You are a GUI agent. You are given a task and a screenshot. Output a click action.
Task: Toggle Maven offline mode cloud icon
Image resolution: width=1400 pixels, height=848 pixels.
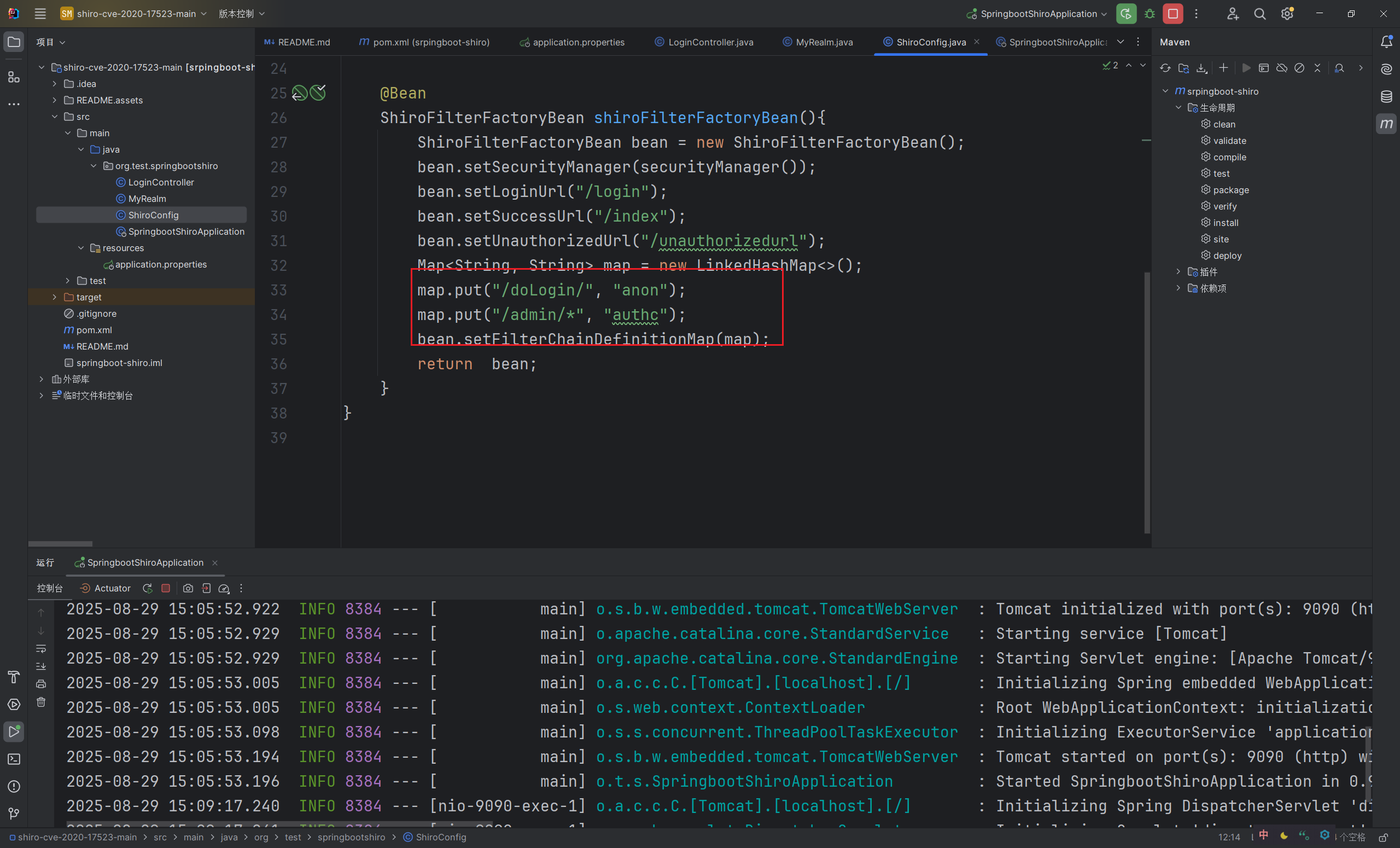(1282, 68)
